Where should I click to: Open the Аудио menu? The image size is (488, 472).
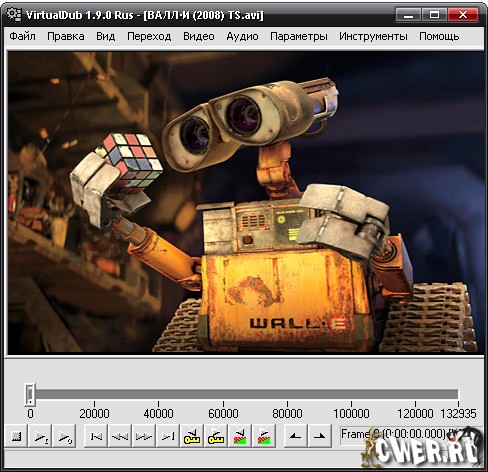pos(242,36)
